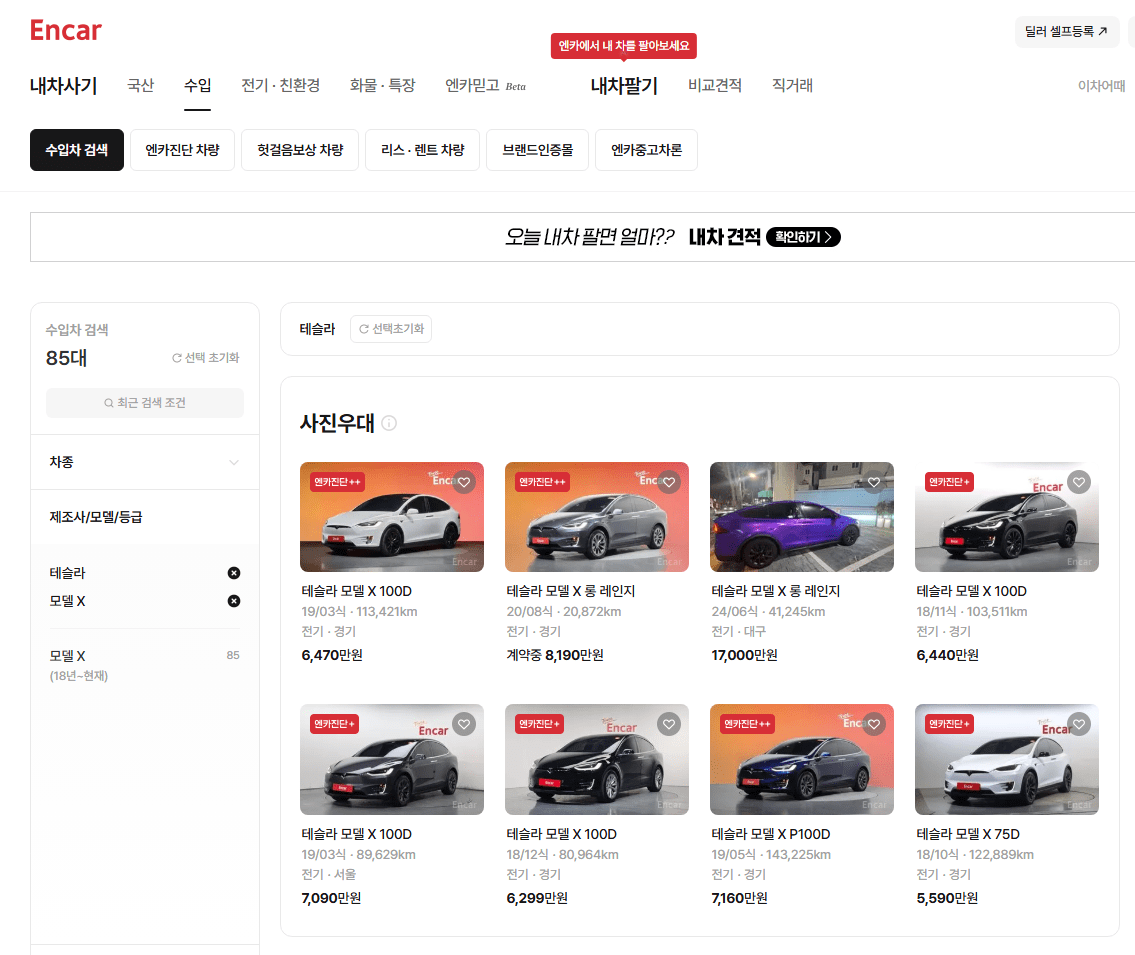Click the 6,470만원 price
1135x955 pixels.
[332, 655]
